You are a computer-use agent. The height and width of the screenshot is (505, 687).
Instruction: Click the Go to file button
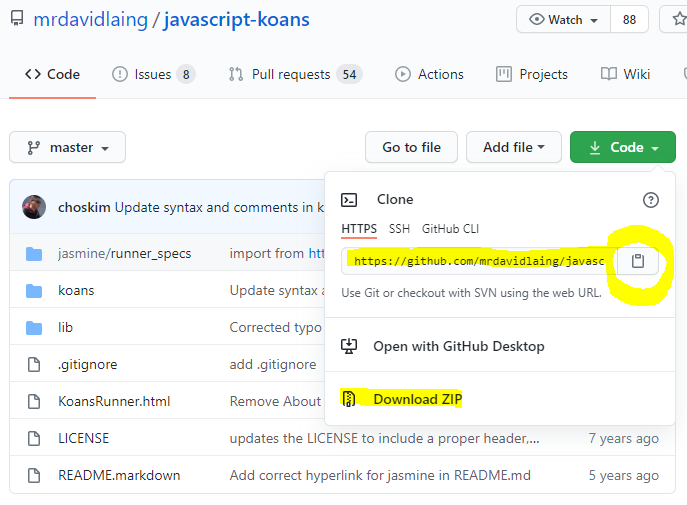[411, 147]
